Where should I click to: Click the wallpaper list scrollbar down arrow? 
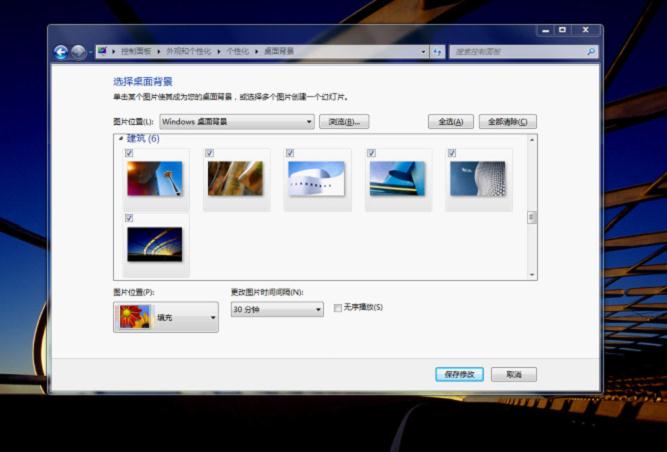[x=532, y=275]
